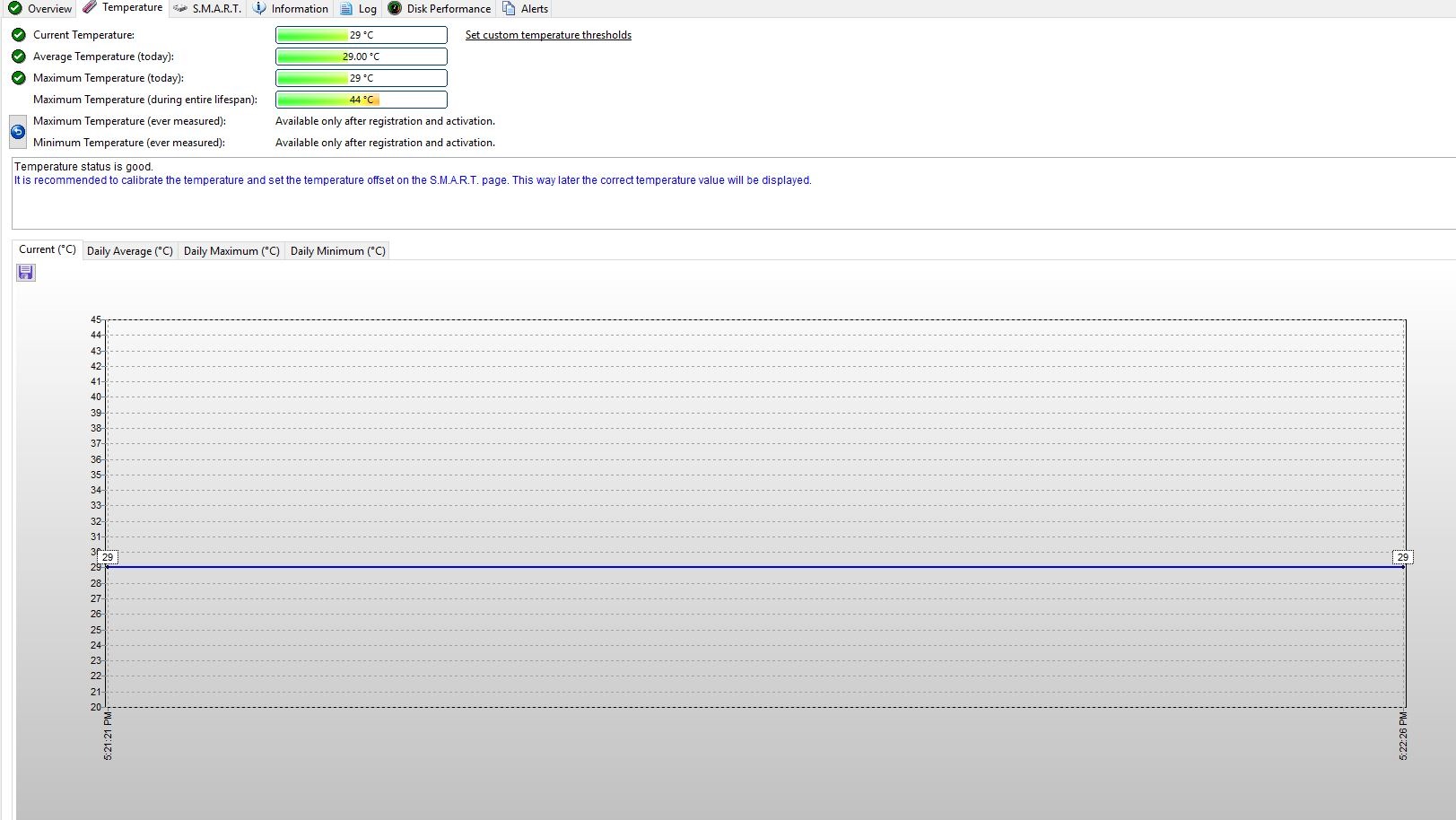
Task: Select the Daily Minimum (°C) tab
Action: point(337,251)
